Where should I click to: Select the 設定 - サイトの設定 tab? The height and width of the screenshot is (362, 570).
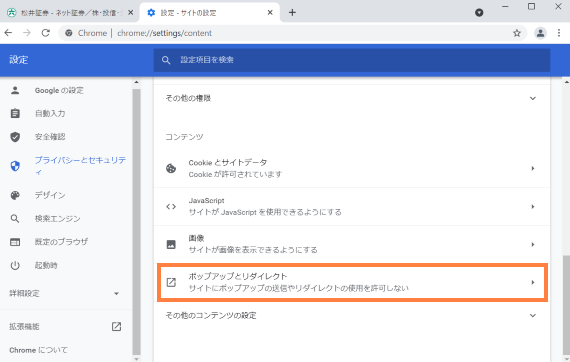tap(209, 13)
